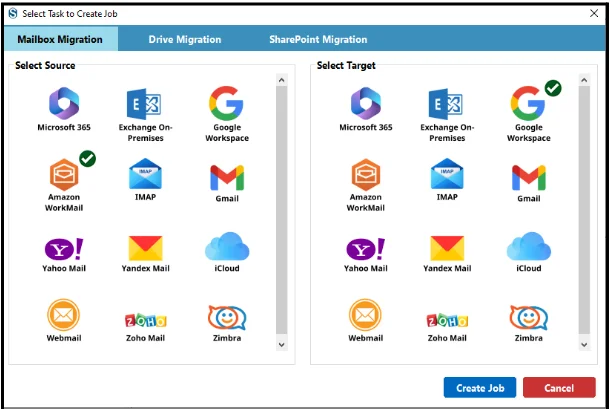Click the source list scroll up arrow

(282, 80)
